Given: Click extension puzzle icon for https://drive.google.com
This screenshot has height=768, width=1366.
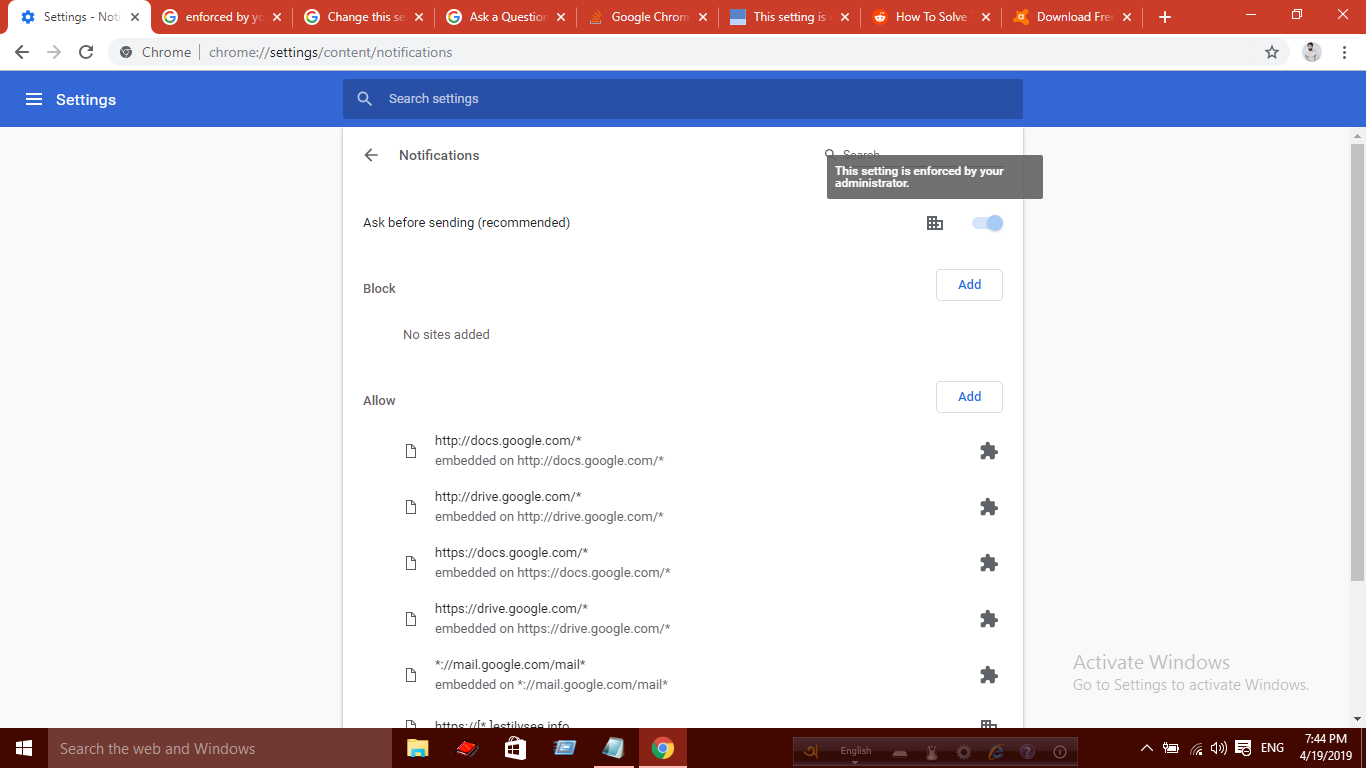Looking at the screenshot, I should point(989,619).
